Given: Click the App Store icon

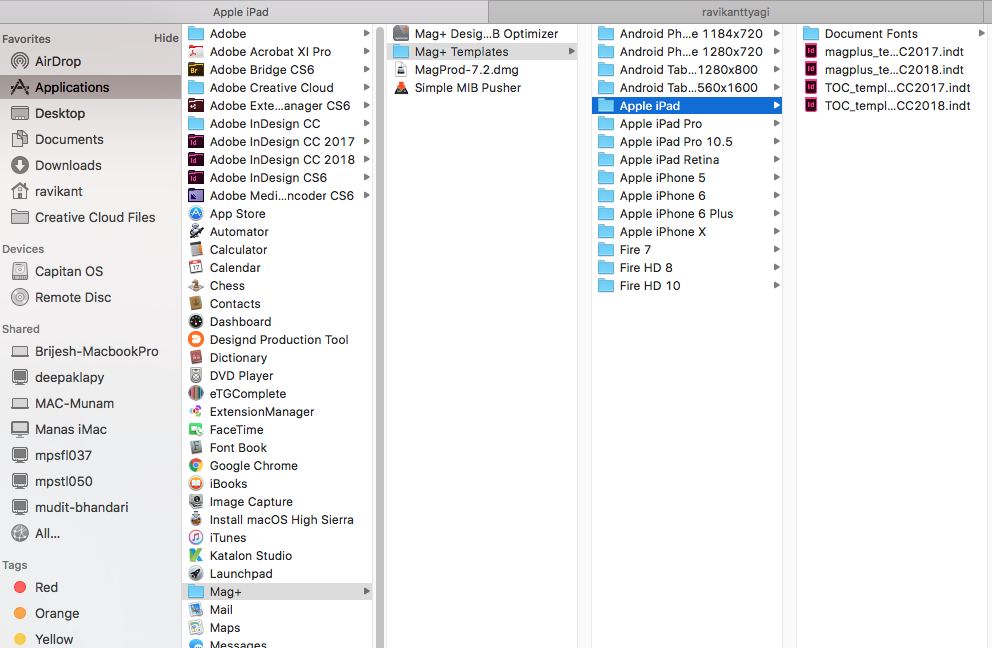Looking at the screenshot, I should click(x=196, y=214).
